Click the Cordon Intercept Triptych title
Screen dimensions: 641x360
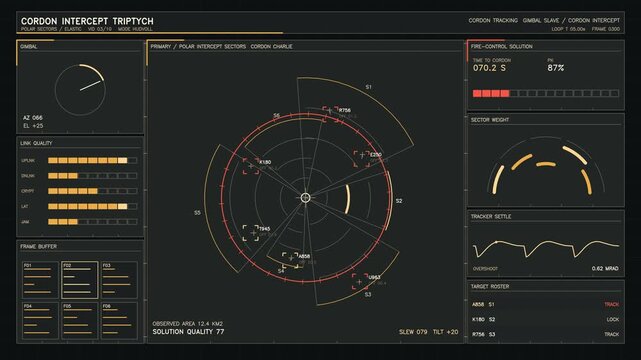(87, 21)
